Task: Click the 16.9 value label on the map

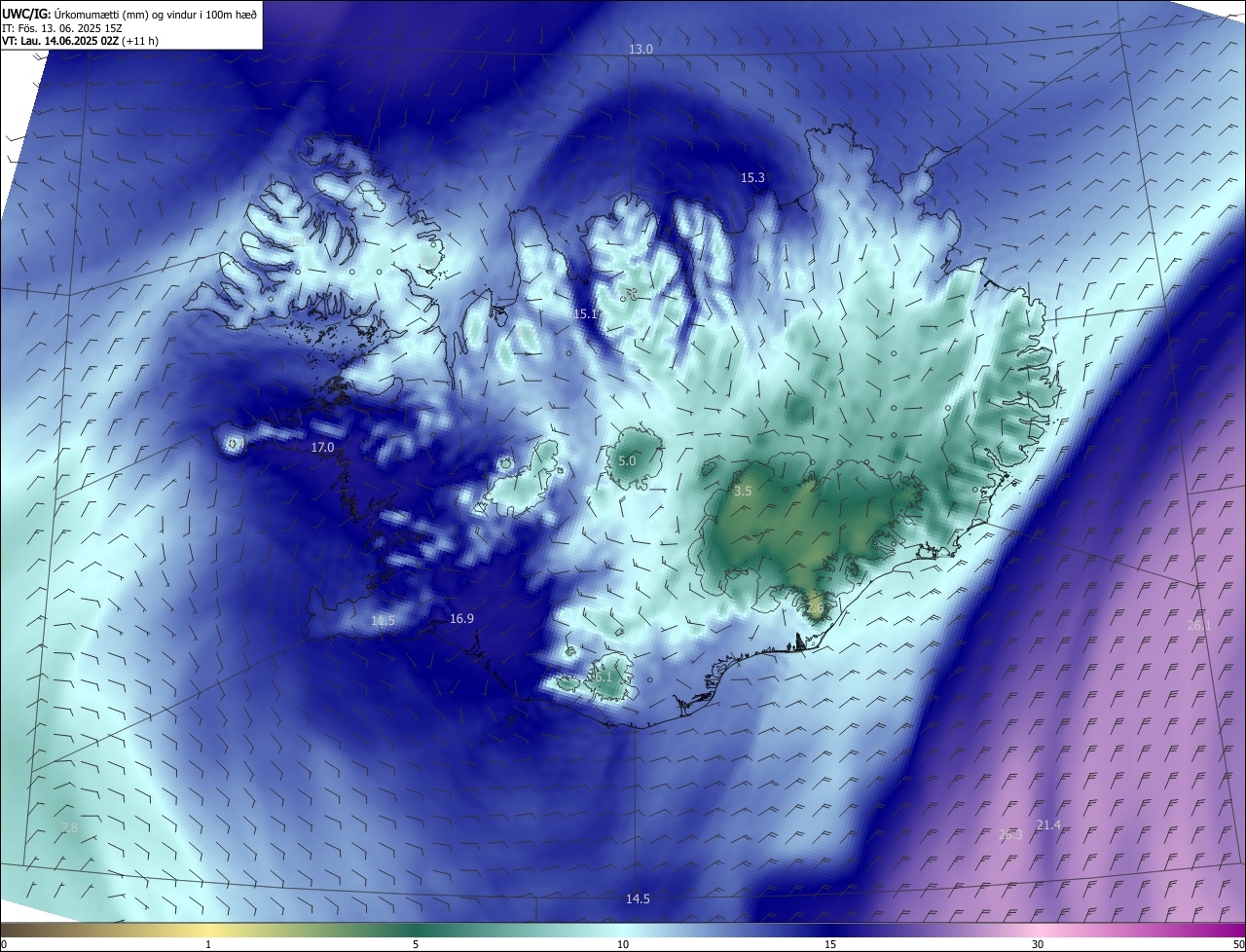Action: coord(461,618)
